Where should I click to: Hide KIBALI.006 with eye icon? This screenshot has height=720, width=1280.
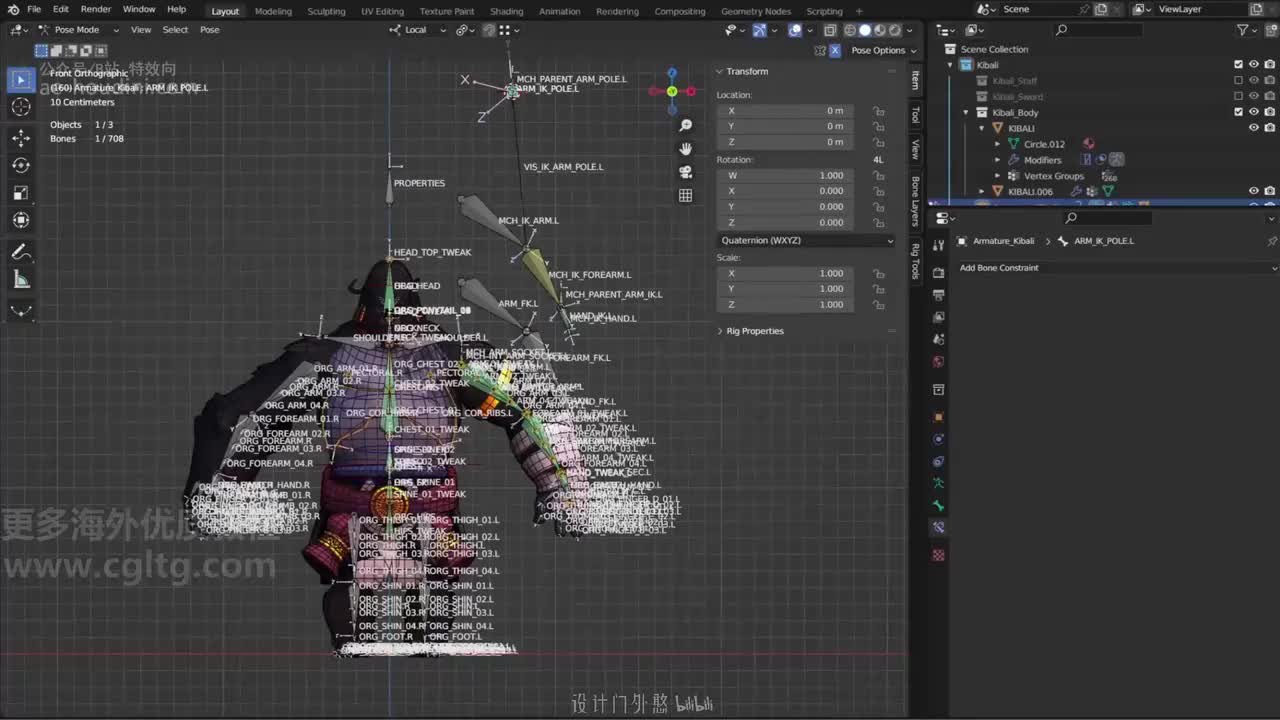coord(1253,191)
